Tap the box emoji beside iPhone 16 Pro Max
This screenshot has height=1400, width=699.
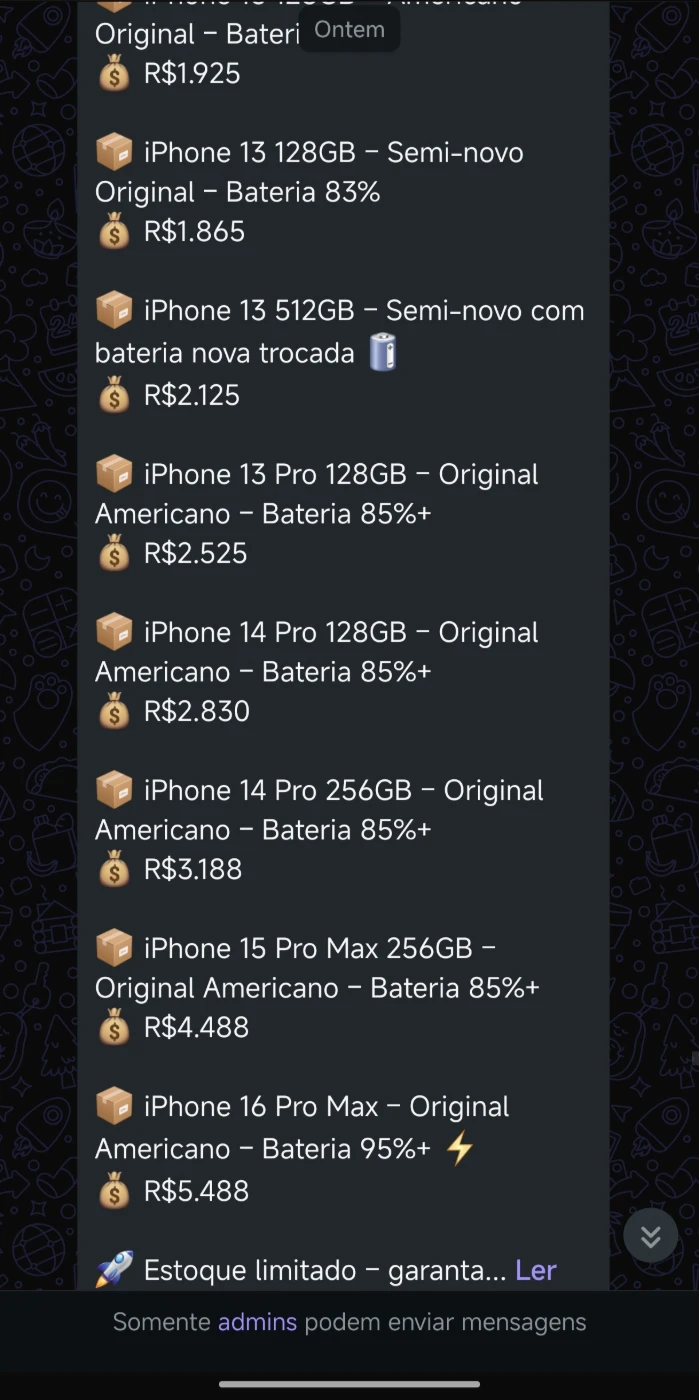[114, 1107]
